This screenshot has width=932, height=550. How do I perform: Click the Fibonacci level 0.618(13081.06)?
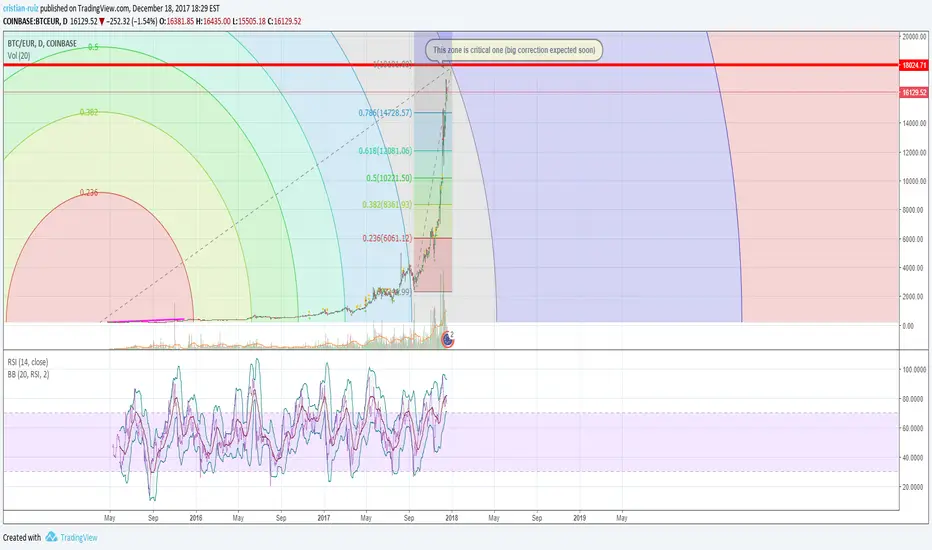click(x=385, y=150)
